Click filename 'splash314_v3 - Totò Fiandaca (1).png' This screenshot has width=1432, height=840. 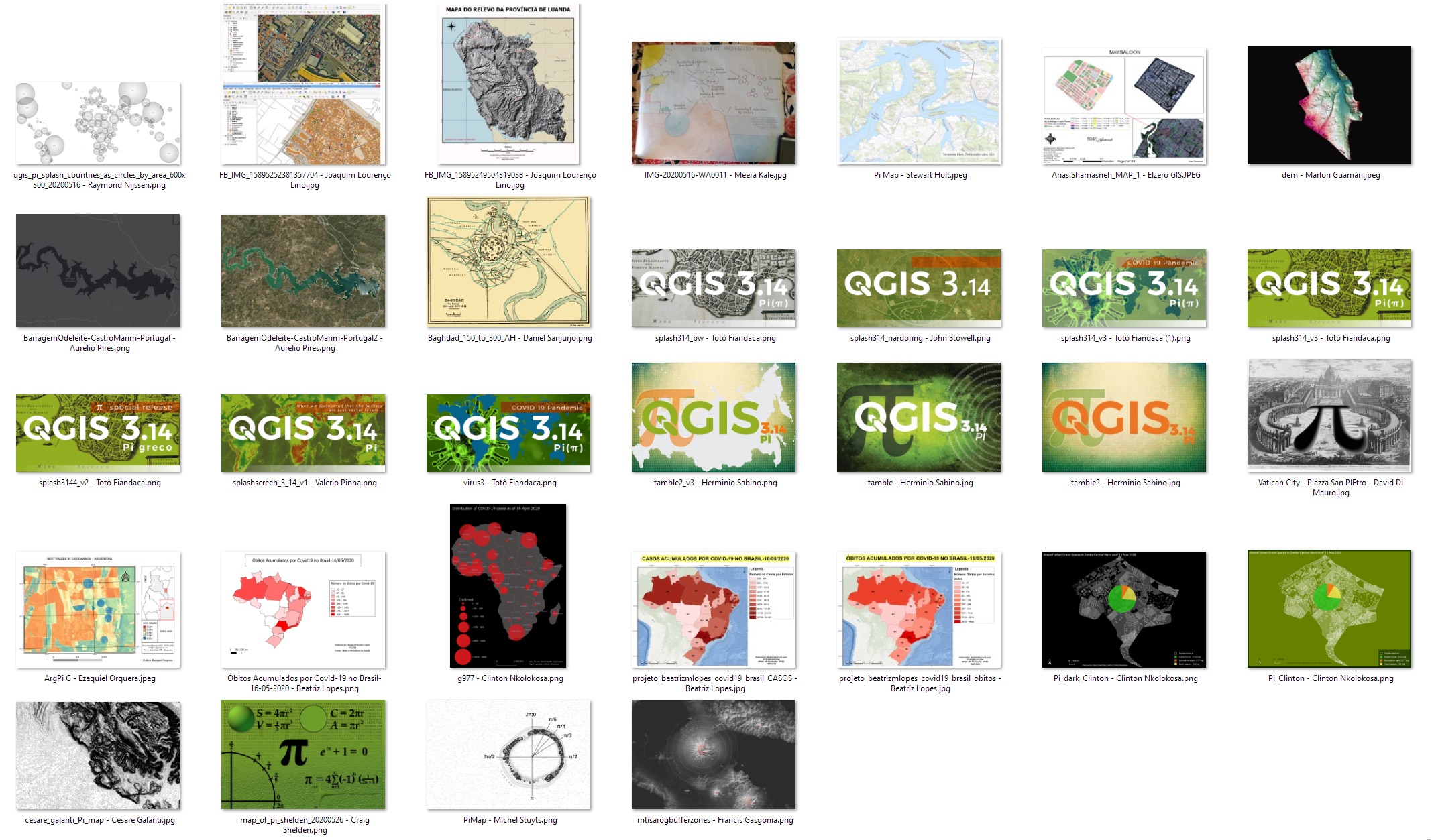1125,338
